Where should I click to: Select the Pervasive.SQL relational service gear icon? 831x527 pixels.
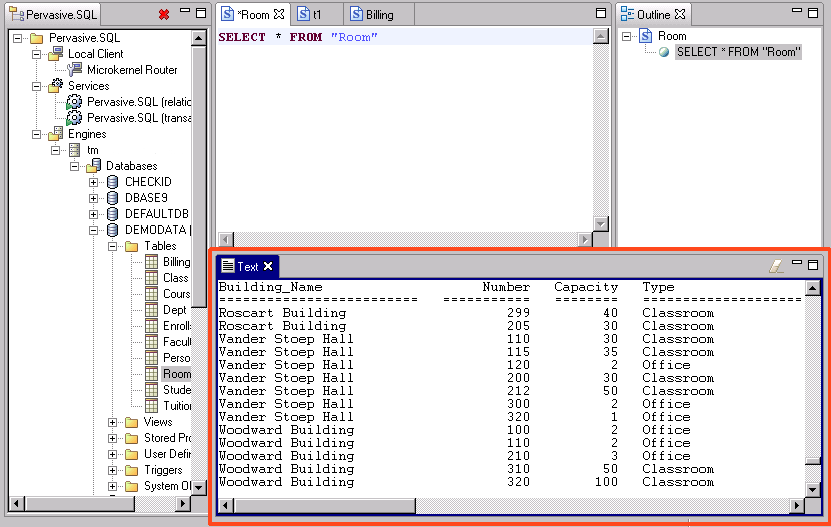75,102
